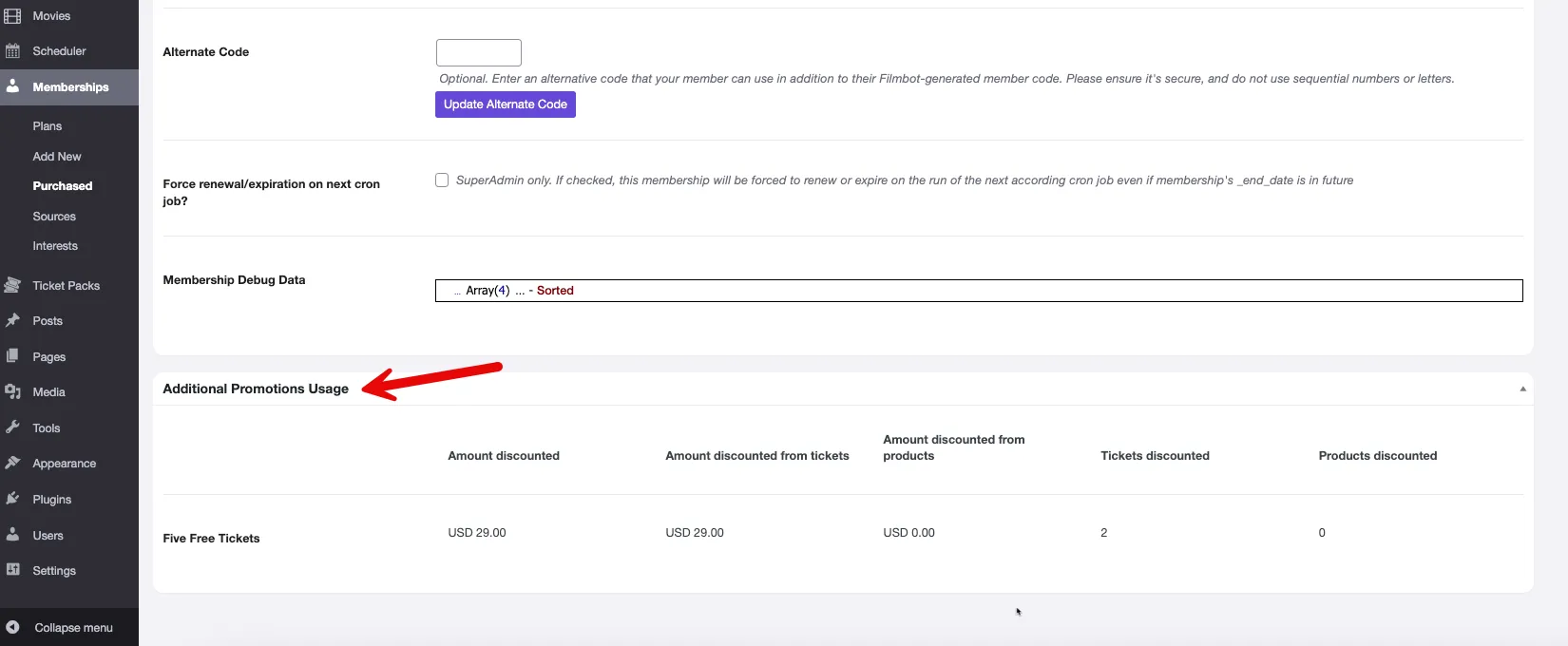
Task: Click the Tickets discounted column header
Action: [x=1155, y=456]
